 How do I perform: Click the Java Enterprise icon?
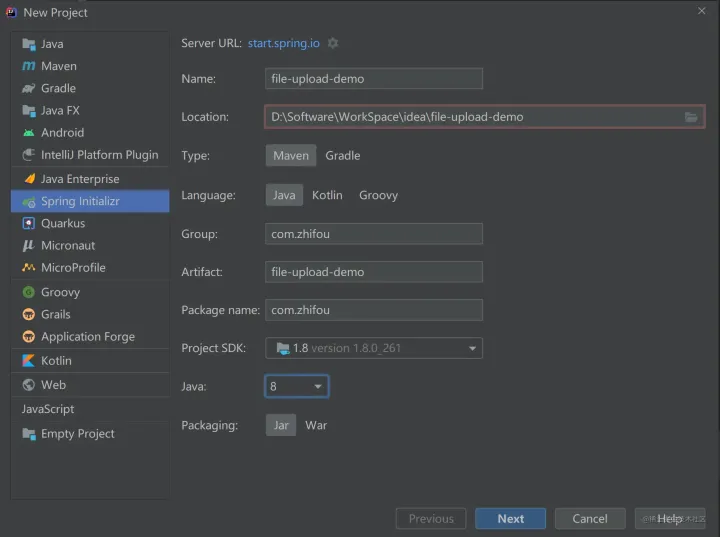click(x=29, y=179)
